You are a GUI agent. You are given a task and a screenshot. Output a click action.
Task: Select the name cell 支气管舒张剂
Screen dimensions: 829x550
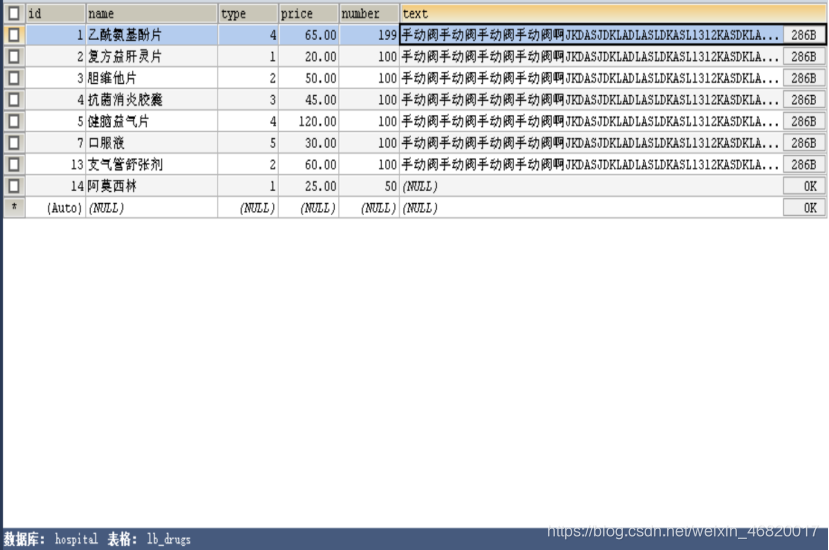click(151, 164)
